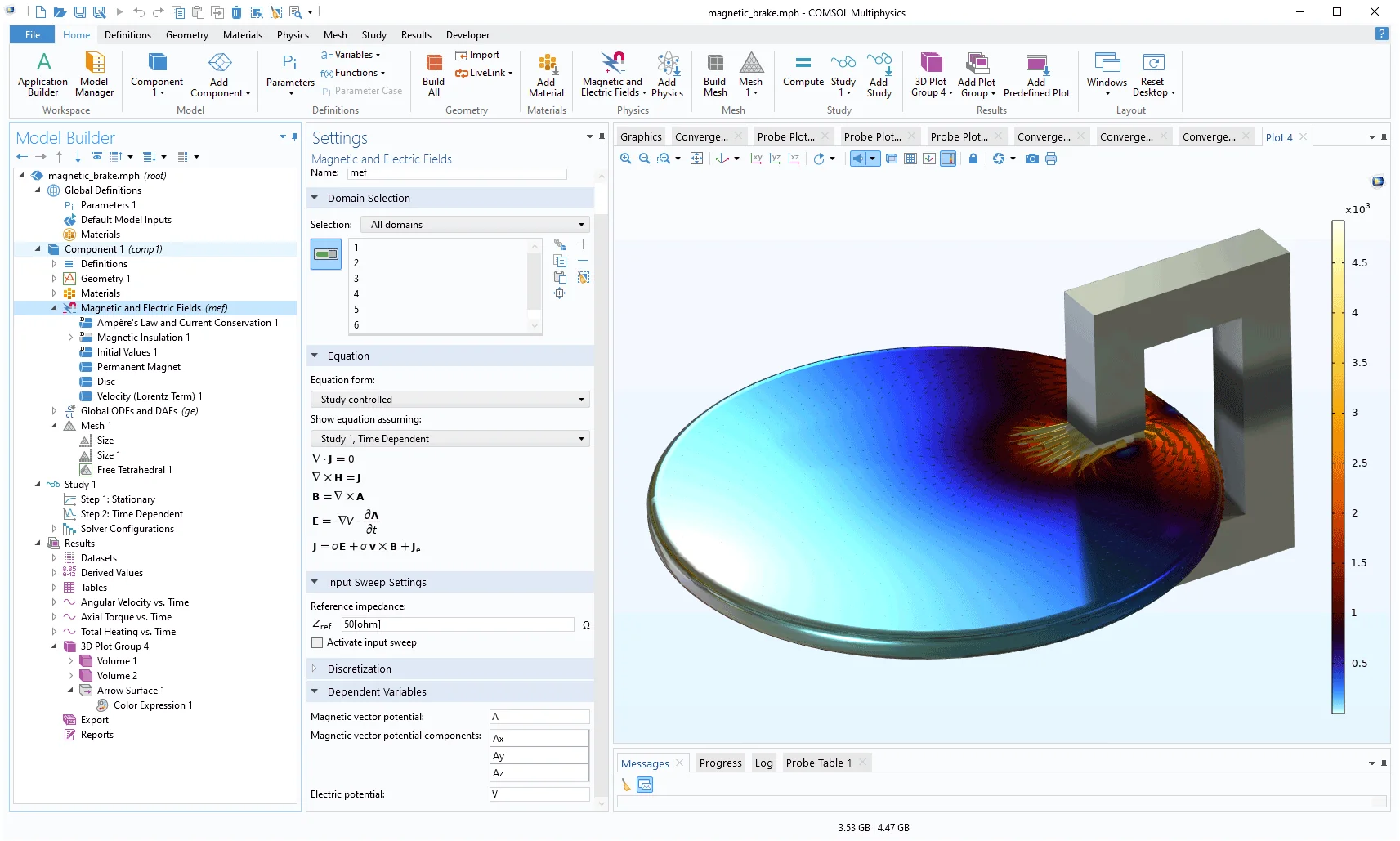Switch to the Progress tab

click(x=720, y=763)
